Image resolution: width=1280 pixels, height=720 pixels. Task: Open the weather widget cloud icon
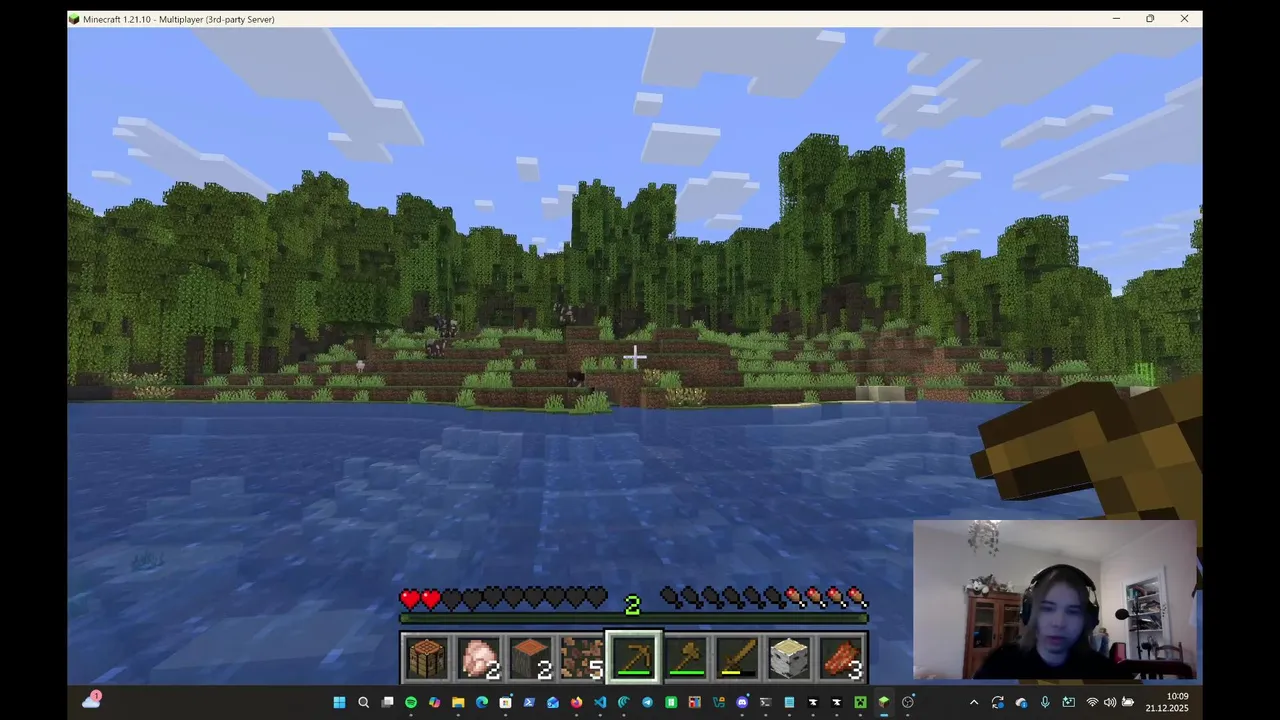click(x=91, y=700)
